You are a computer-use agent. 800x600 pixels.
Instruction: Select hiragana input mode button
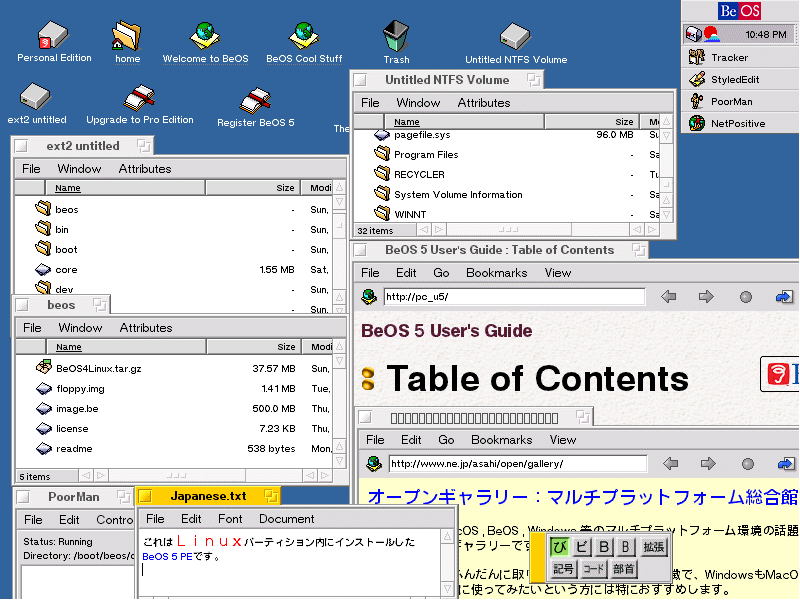point(560,547)
